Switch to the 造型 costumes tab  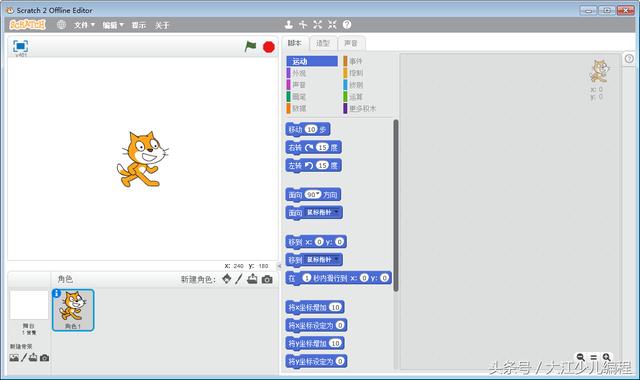click(x=323, y=43)
